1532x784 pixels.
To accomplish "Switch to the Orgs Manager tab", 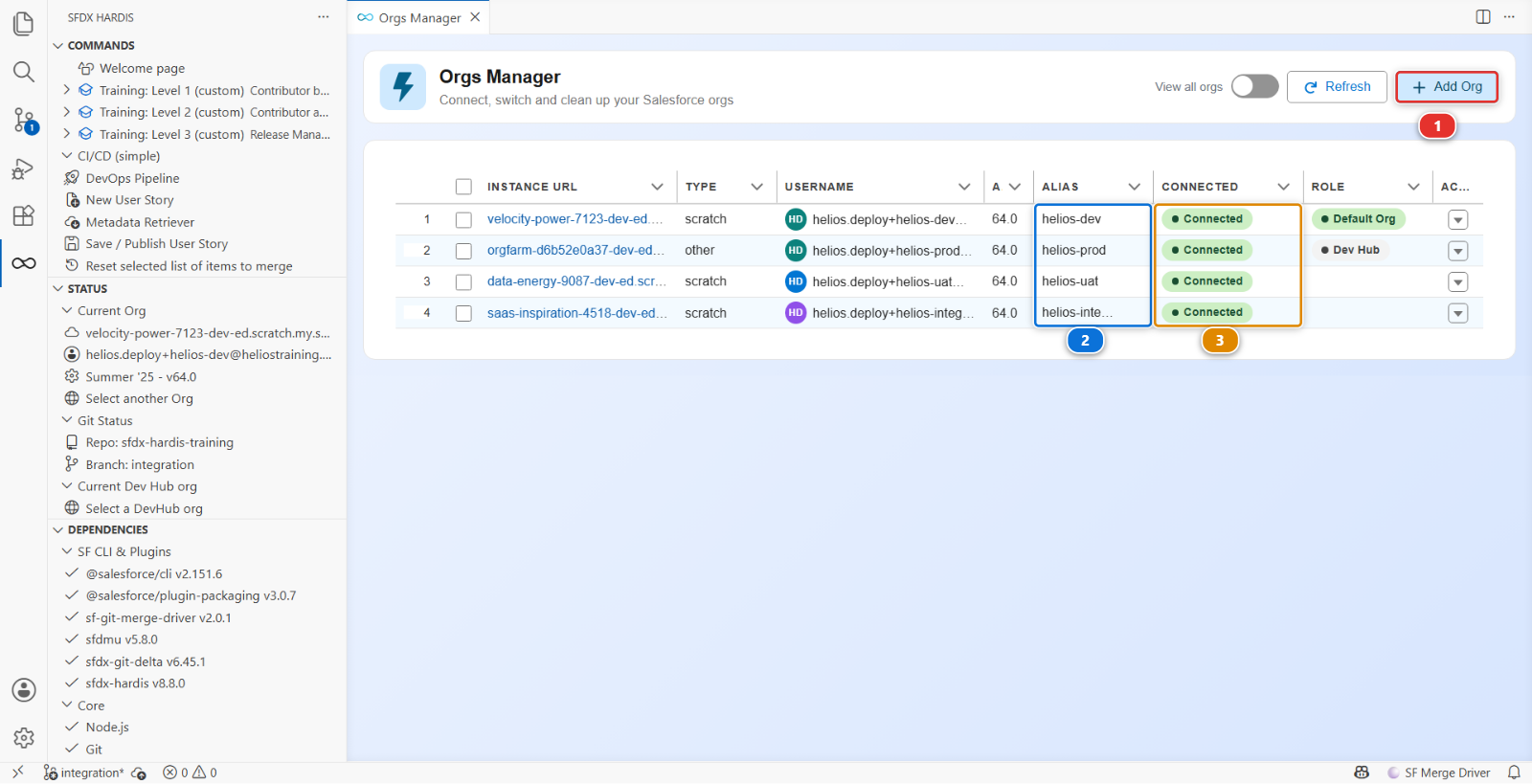I will [x=419, y=17].
